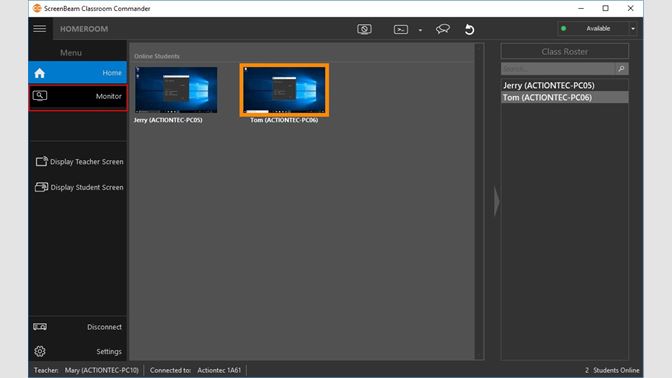
Task: Click the ScreenBeam app logo icon
Action: [37, 8]
